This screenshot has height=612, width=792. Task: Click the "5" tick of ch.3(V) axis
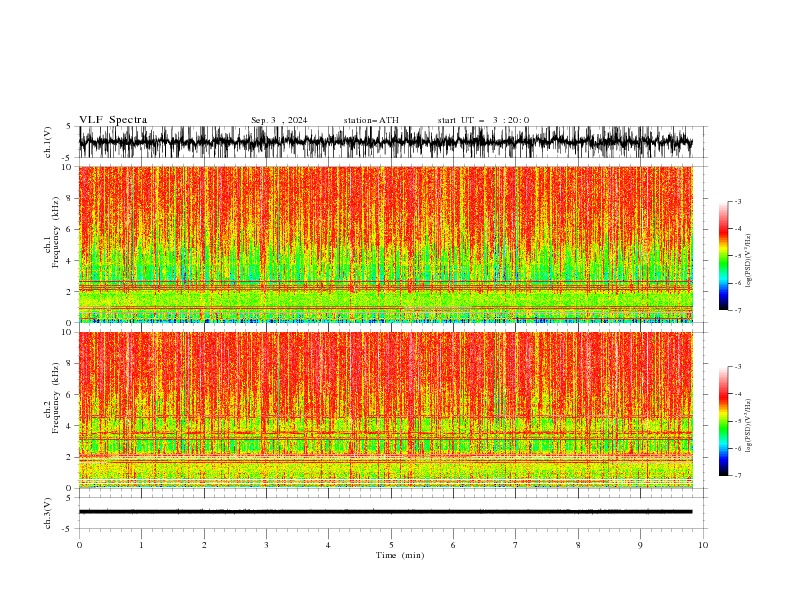[x=70, y=498]
